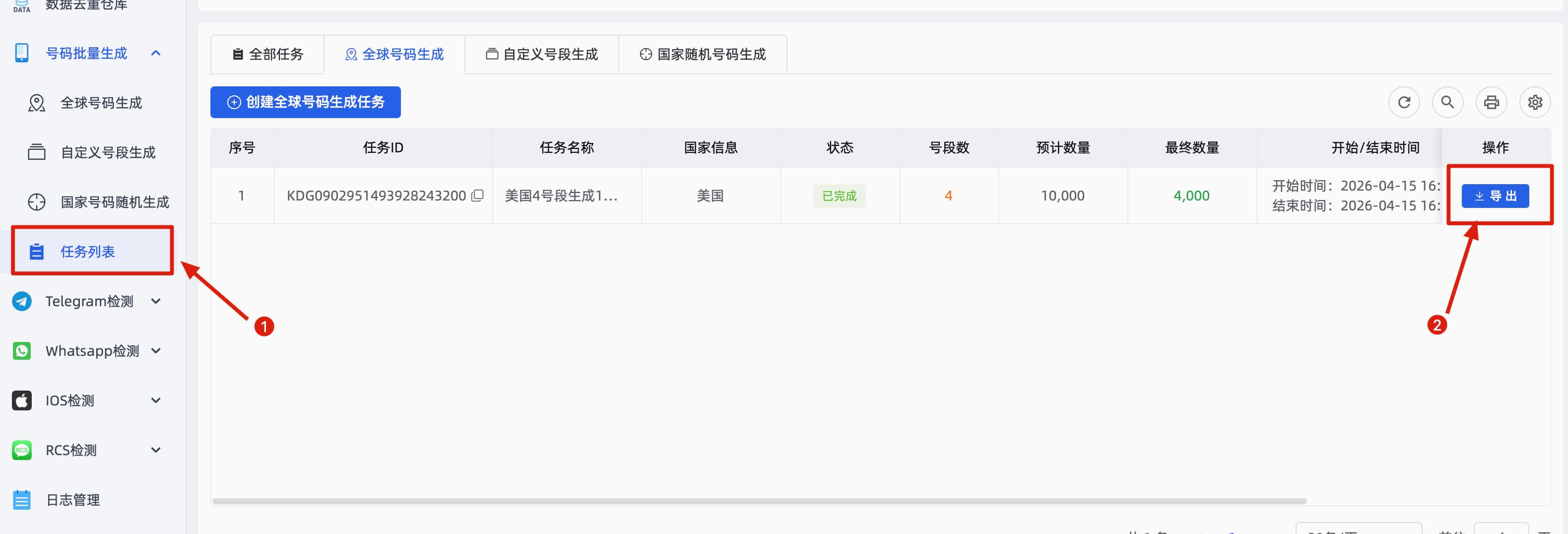Switch to the 全部任务 tab
Image resolution: width=1568 pixels, height=534 pixels.
point(267,54)
